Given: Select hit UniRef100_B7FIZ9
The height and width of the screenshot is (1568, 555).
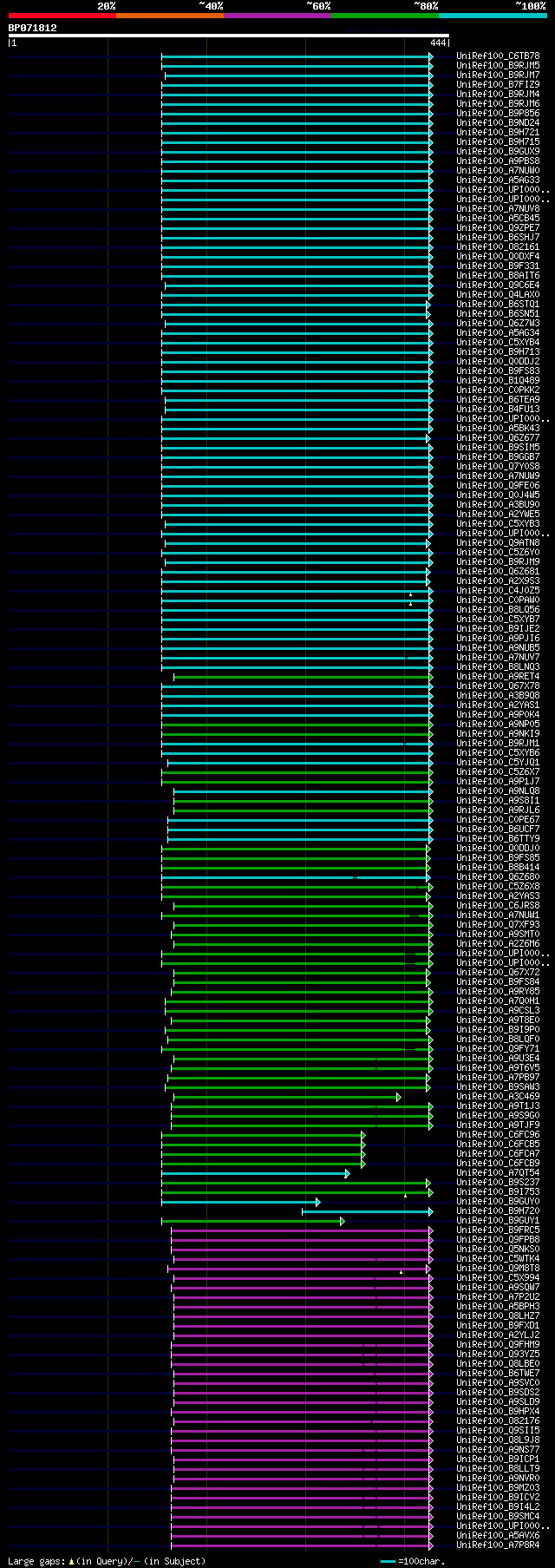Looking at the screenshot, I should (x=498, y=85).
